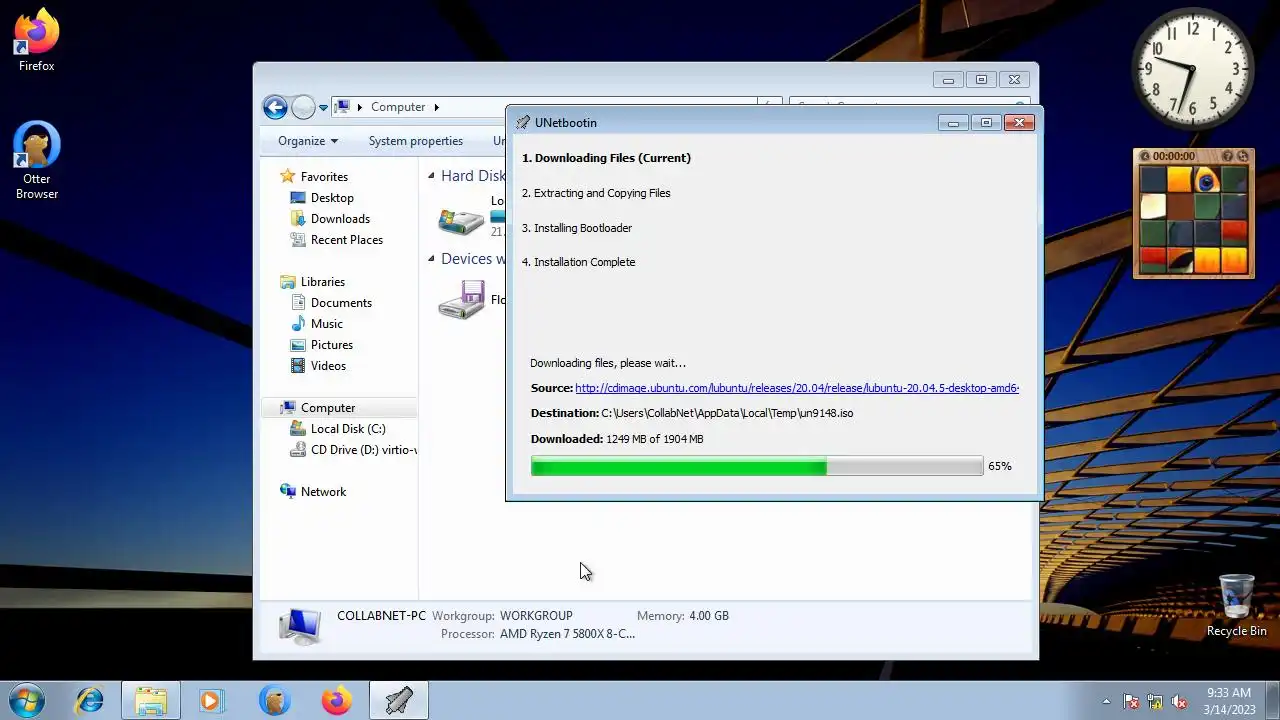
Task: Click the AMD Ryzen 7 5800X processor text
Action: (567, 634)
